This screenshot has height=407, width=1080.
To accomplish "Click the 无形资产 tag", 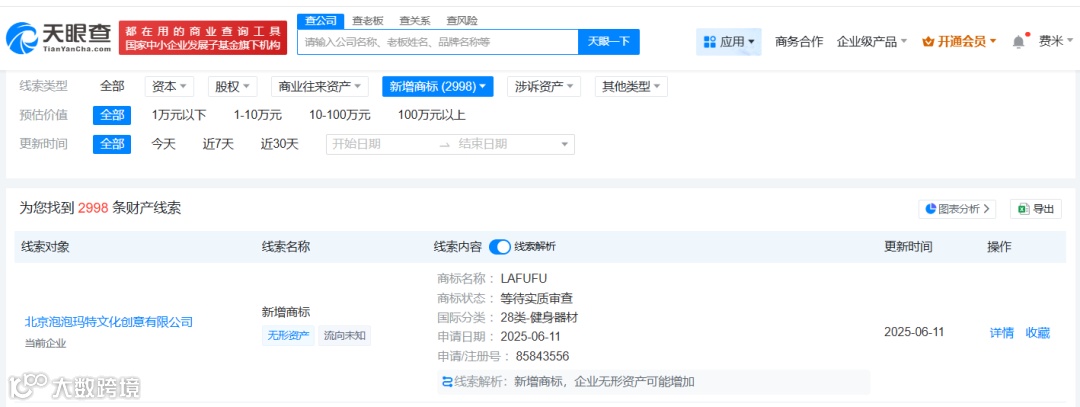I will (288, 336).
